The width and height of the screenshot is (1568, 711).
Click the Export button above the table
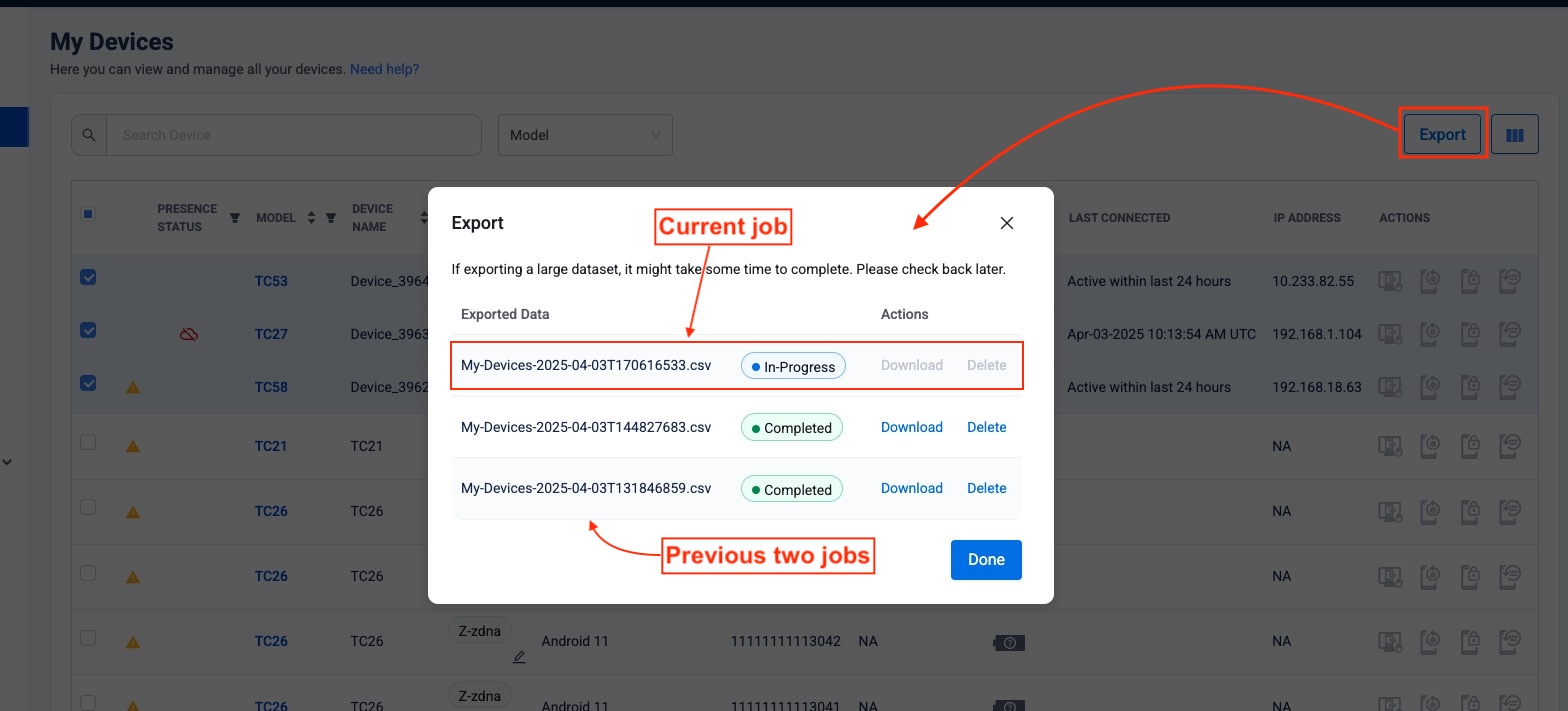[1442, 135]
